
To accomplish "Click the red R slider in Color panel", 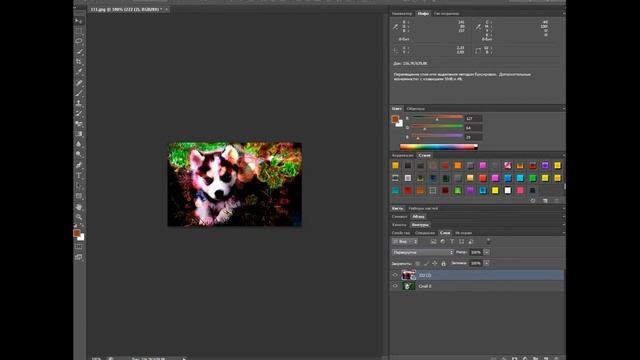I will [x=437, y=118].
